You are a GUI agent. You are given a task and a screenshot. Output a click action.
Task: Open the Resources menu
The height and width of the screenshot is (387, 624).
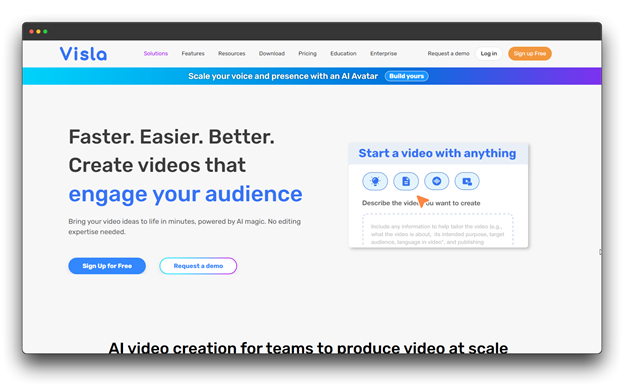coord(232,53)
